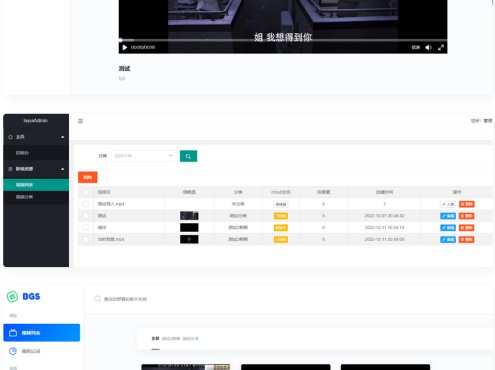
Task: Click the BGS logo
Action: (23, 296)
